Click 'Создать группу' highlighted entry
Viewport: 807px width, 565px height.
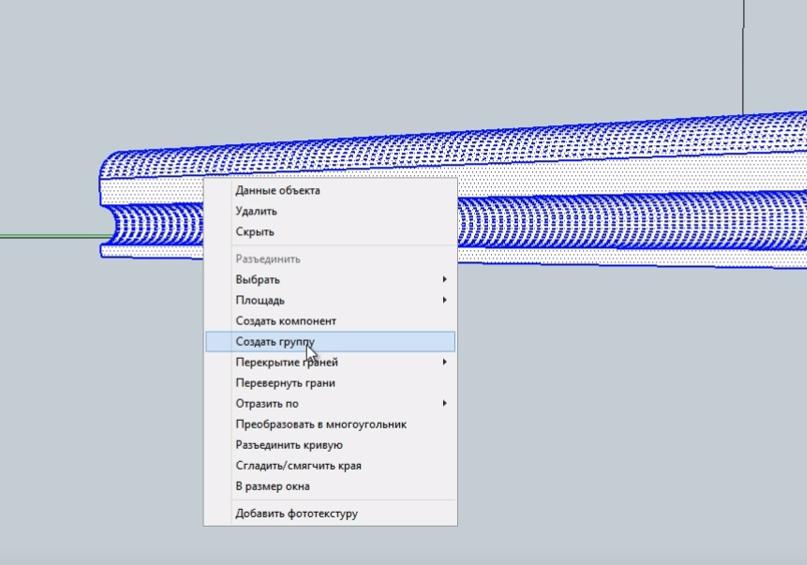pyautogui.click(x=329, y=342)
